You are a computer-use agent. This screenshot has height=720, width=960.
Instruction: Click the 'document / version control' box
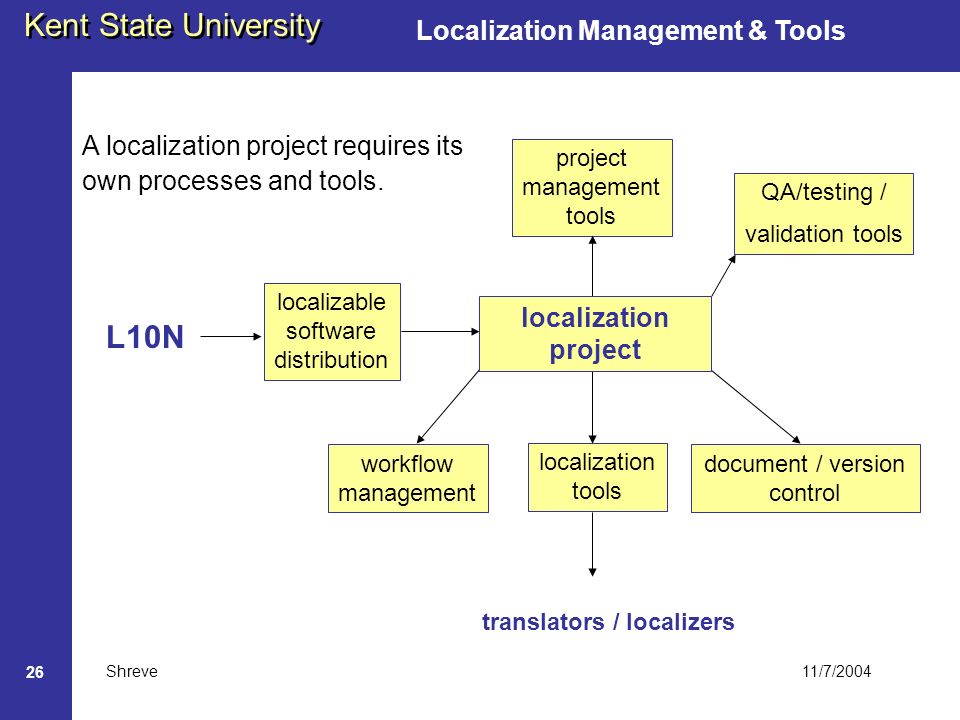(x=805, y=478)
